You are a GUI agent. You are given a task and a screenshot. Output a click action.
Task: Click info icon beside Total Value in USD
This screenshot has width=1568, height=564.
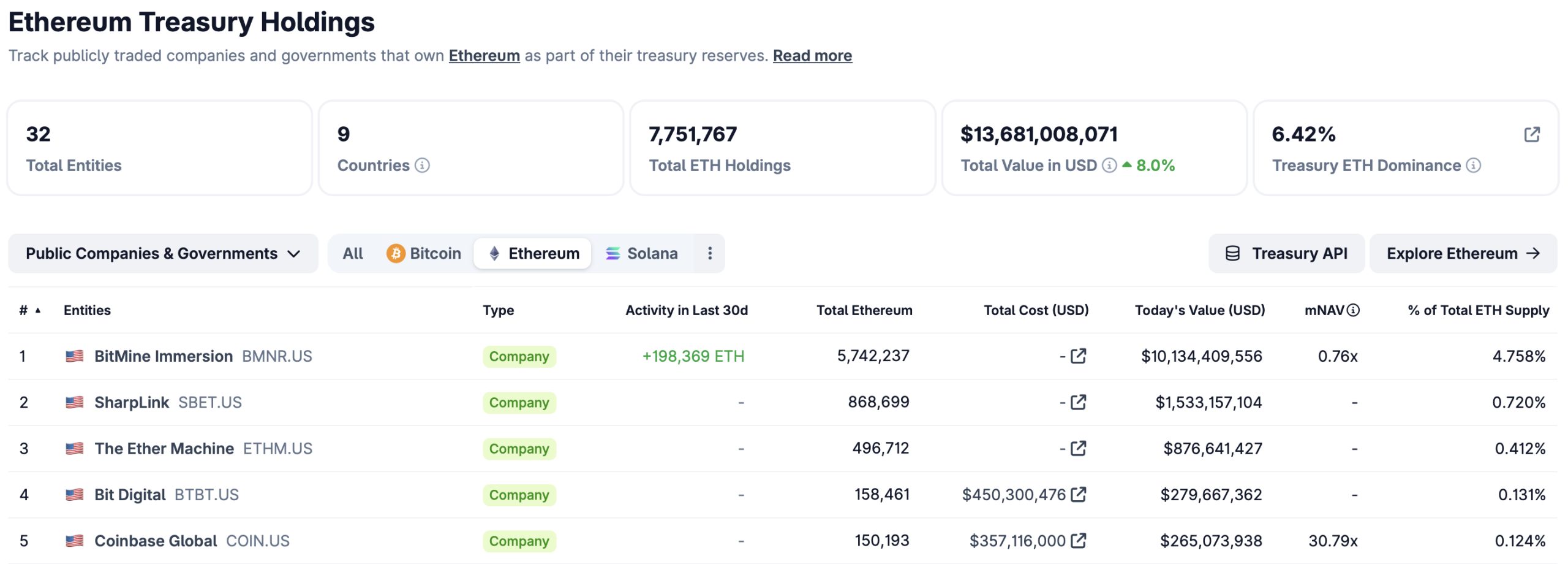pos(1109,166)
